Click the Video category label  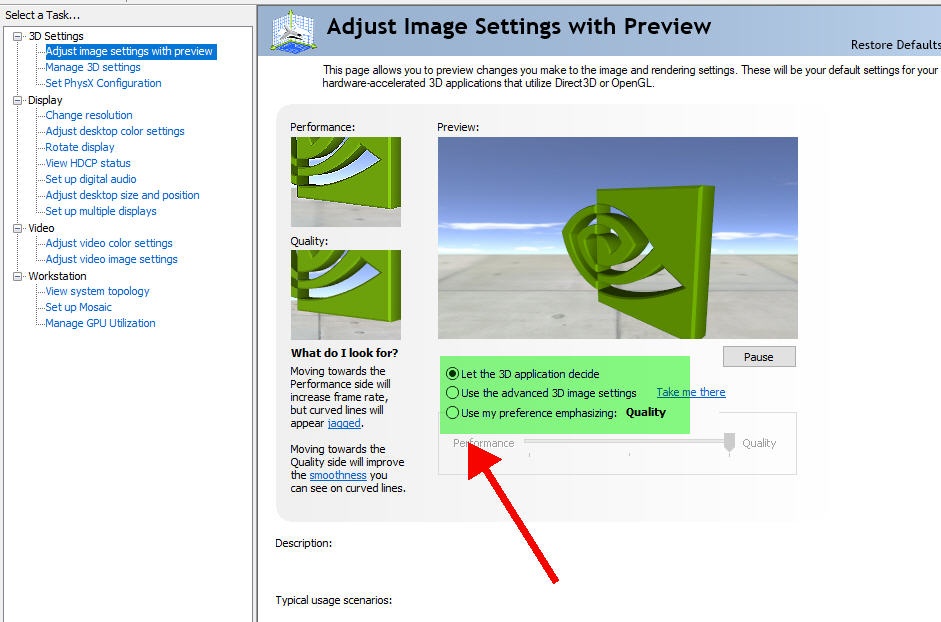pyautogui.click(x=41, y=228)
